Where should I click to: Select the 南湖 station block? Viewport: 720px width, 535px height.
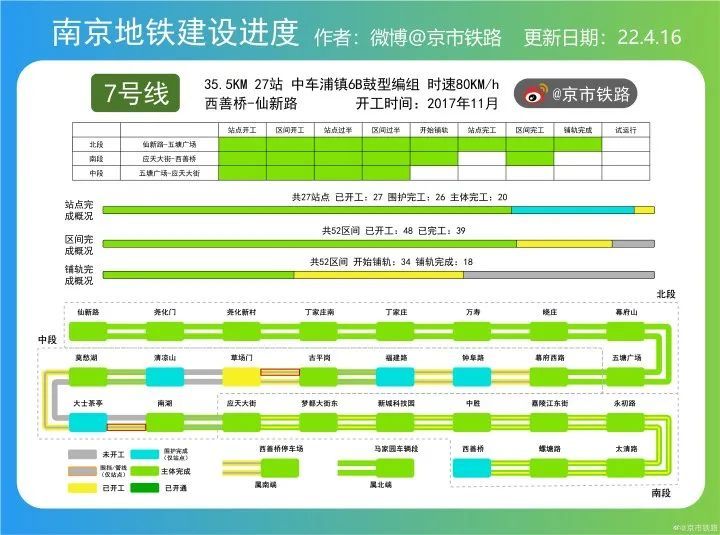pos(165,422)
